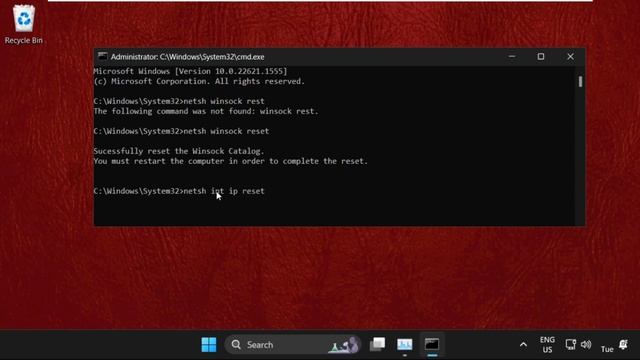
Task: Open the Windows Start menu
Action: (x=209, y=345)
